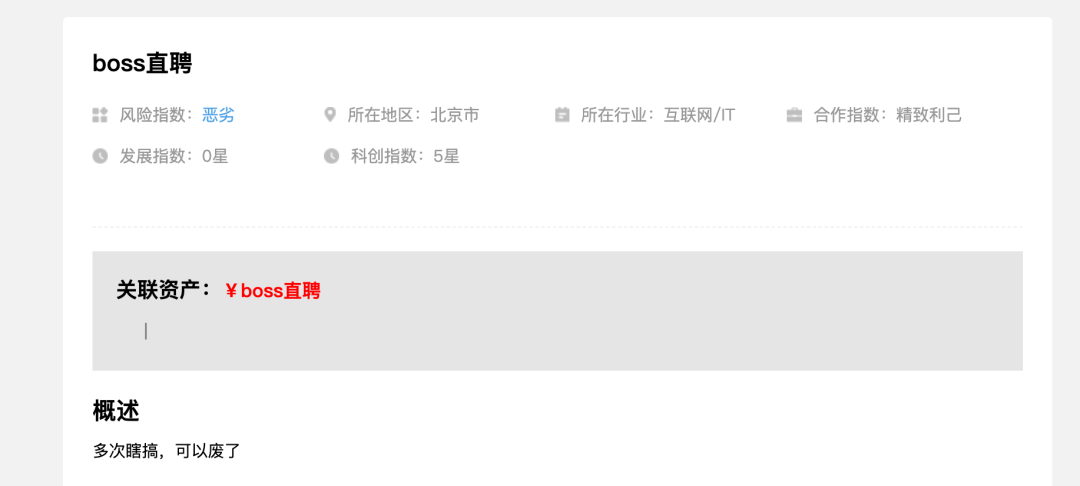Select the boss直聘 page title
The image size is (1080, 486).
(x=142, y=63)
